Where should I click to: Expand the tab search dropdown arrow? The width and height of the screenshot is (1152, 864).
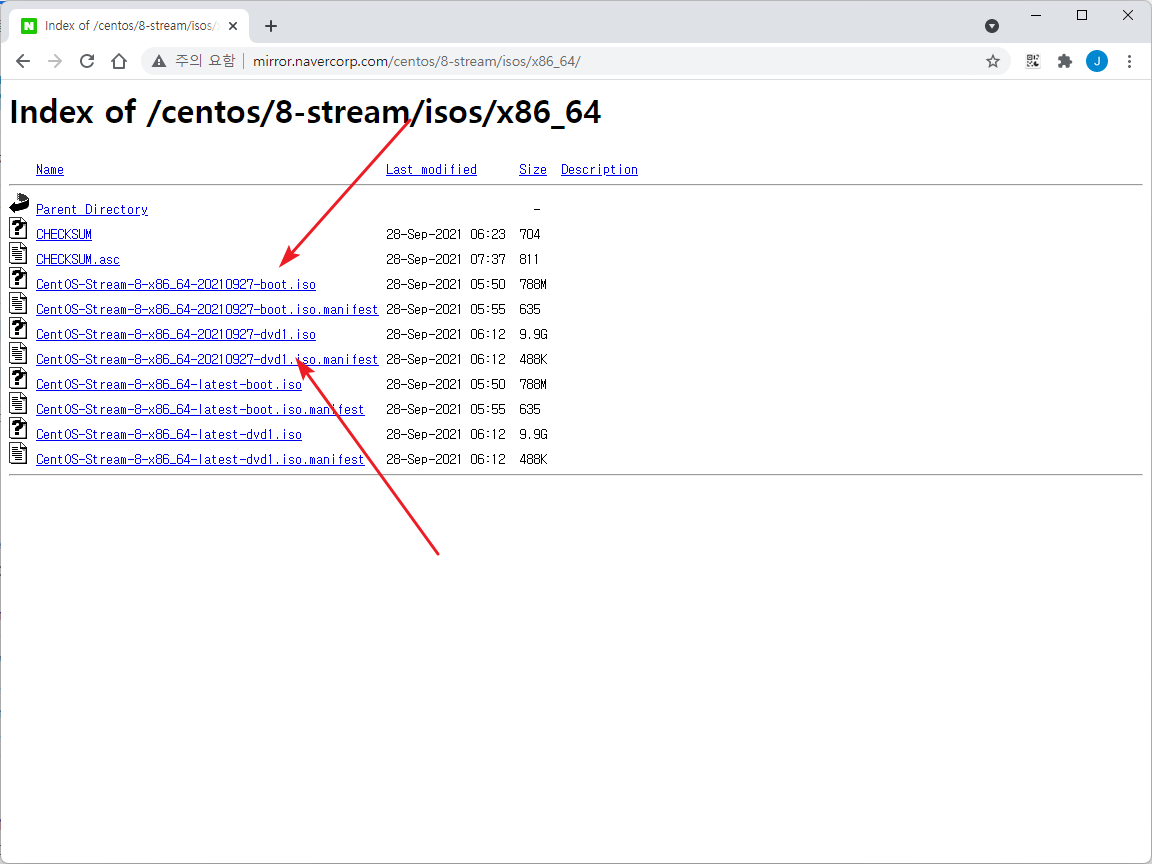[x=992, y=26]
